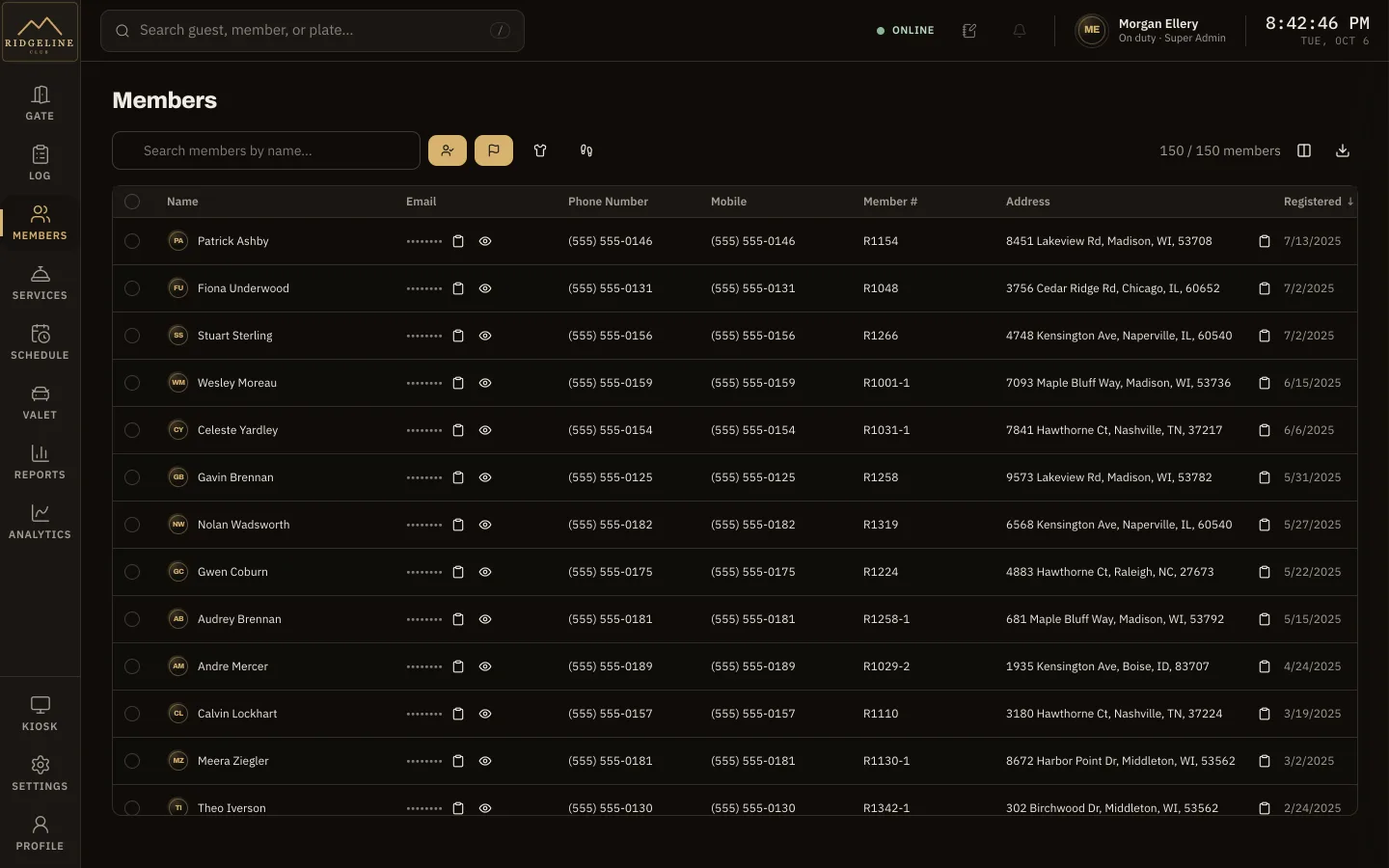Image resolution: width=1389 pixels, height=868 pixels.
Task: Open the Reports page
Action: click(x=40, y=462)
